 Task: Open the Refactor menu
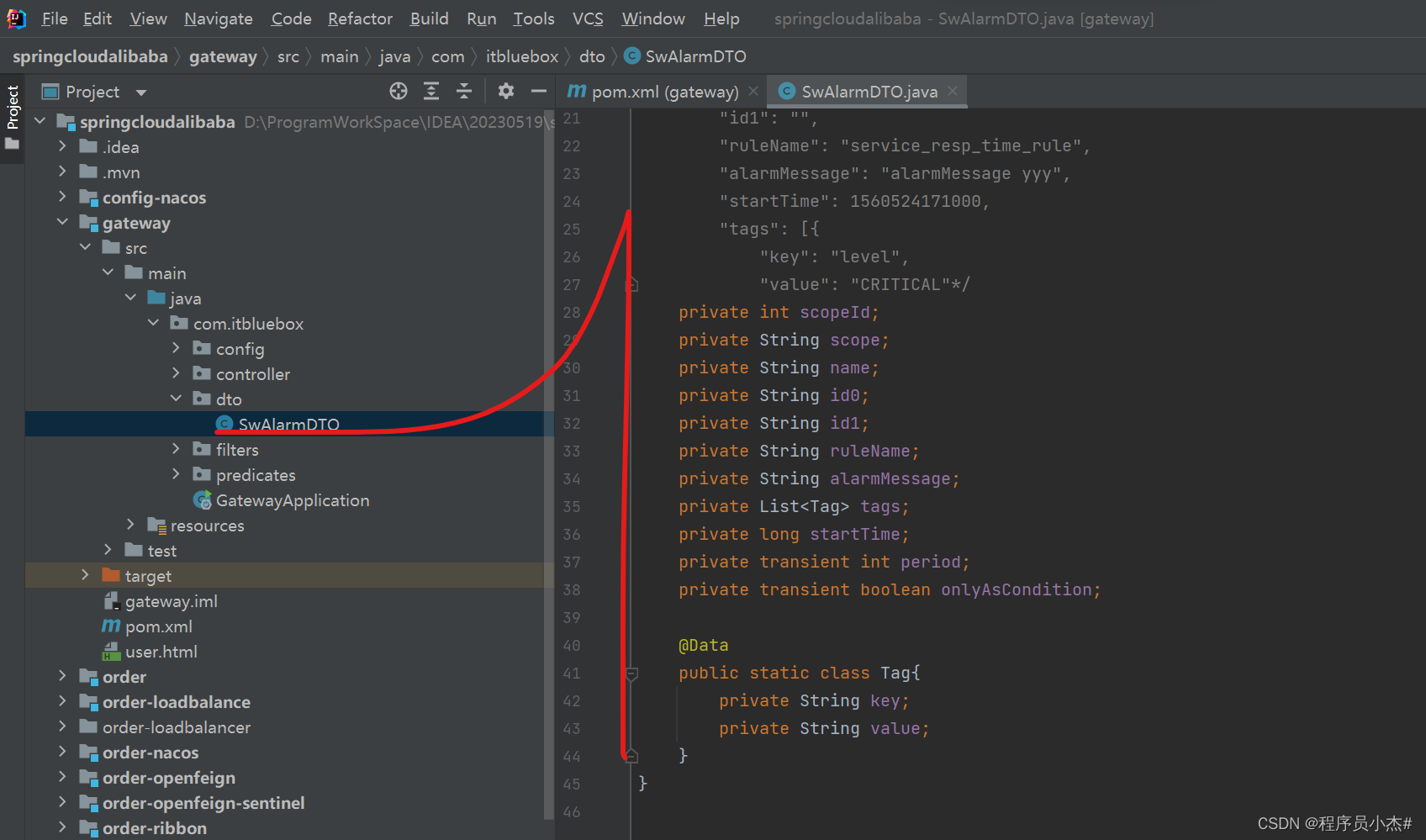click(360, 18)
